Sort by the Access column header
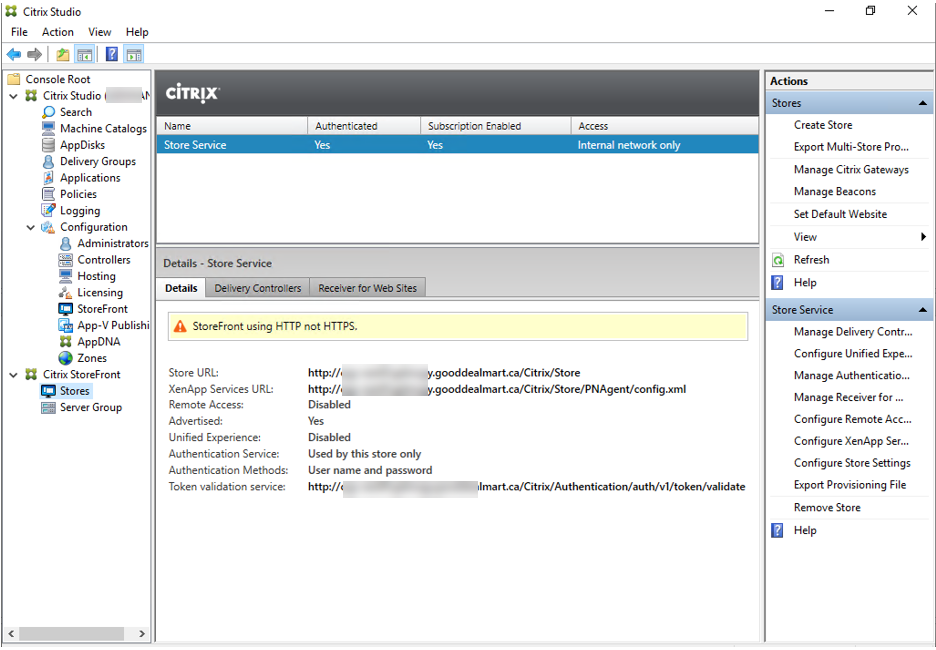936x650 pixels. point(664,126)
